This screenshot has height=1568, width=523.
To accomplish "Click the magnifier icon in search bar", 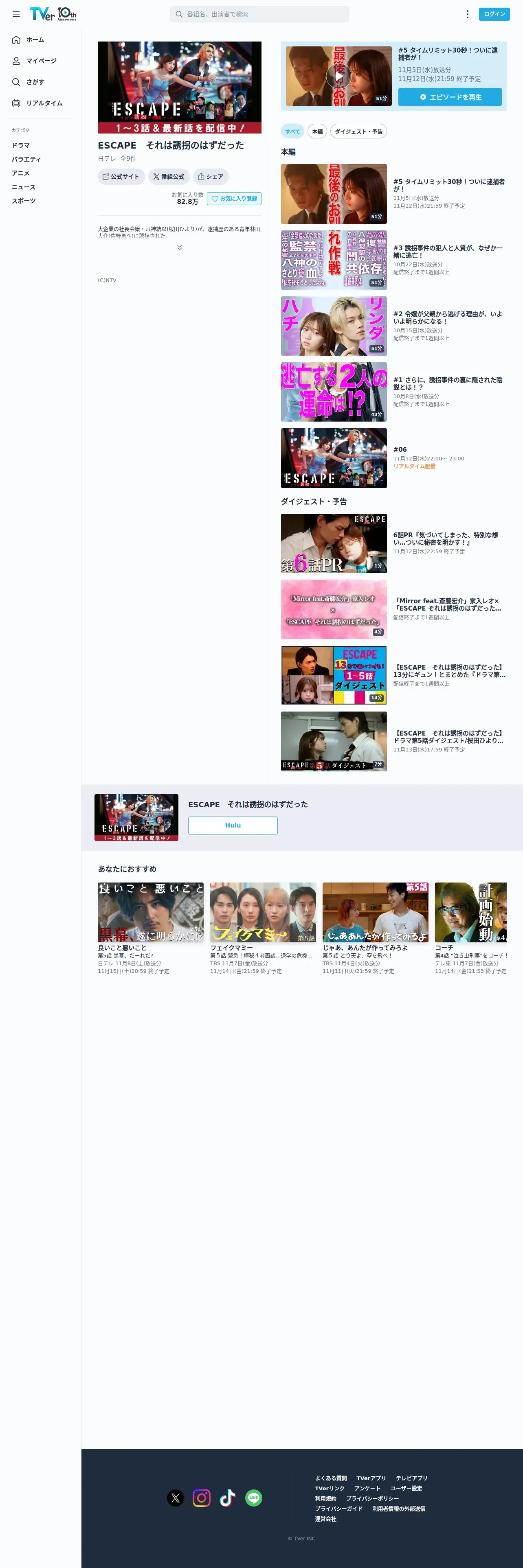I will click(179, 14).
